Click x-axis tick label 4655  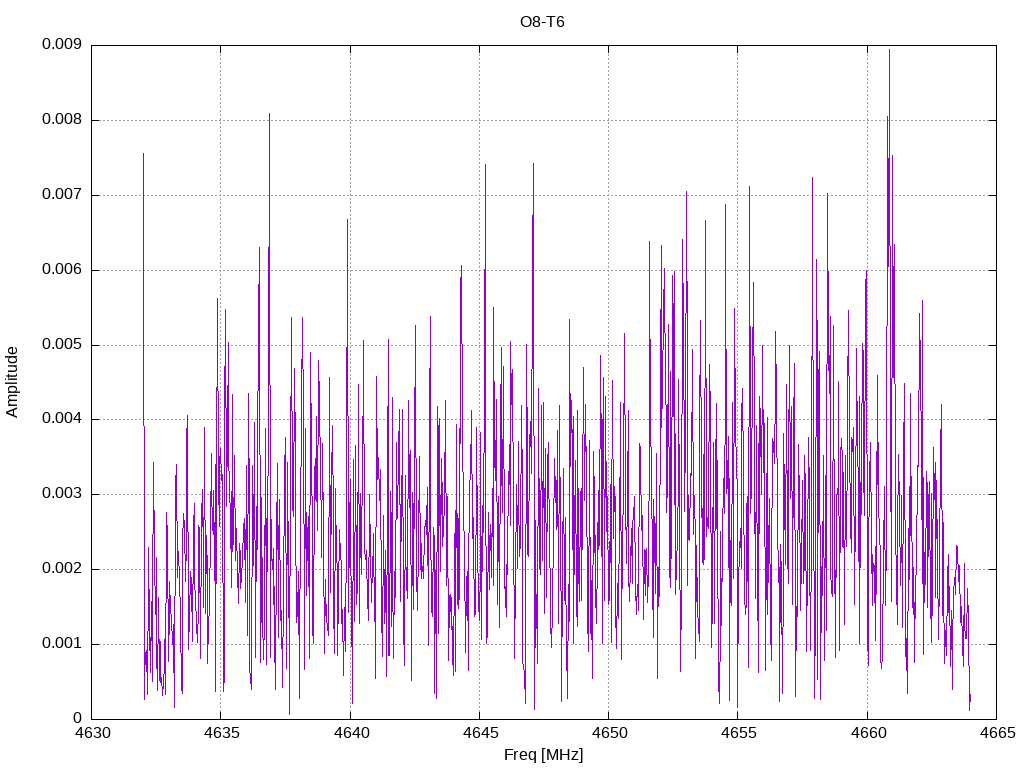[739, 733]
